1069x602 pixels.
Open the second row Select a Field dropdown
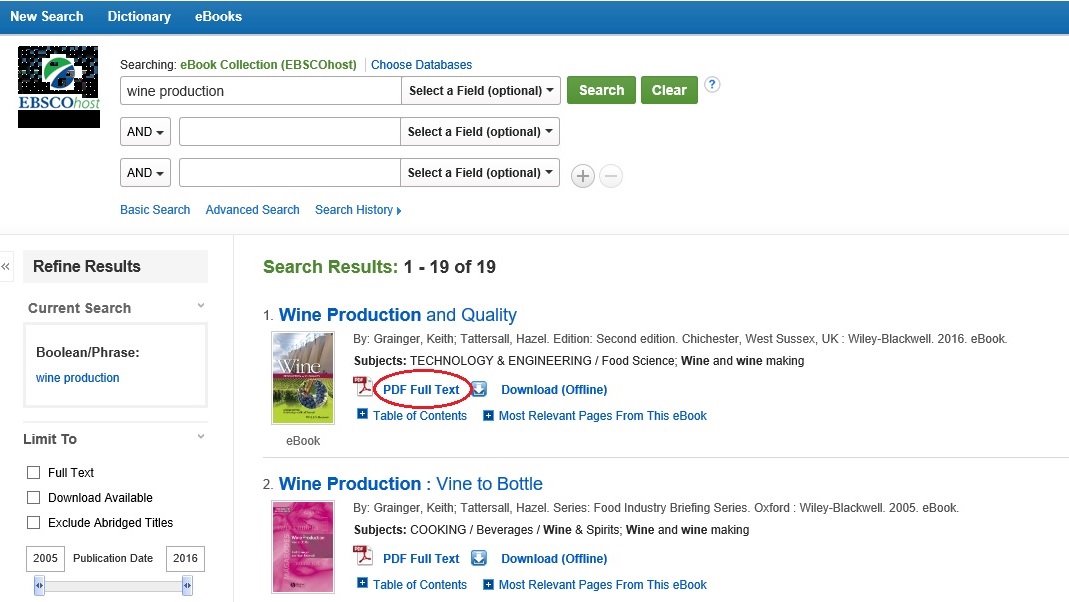tap(480, 132)
